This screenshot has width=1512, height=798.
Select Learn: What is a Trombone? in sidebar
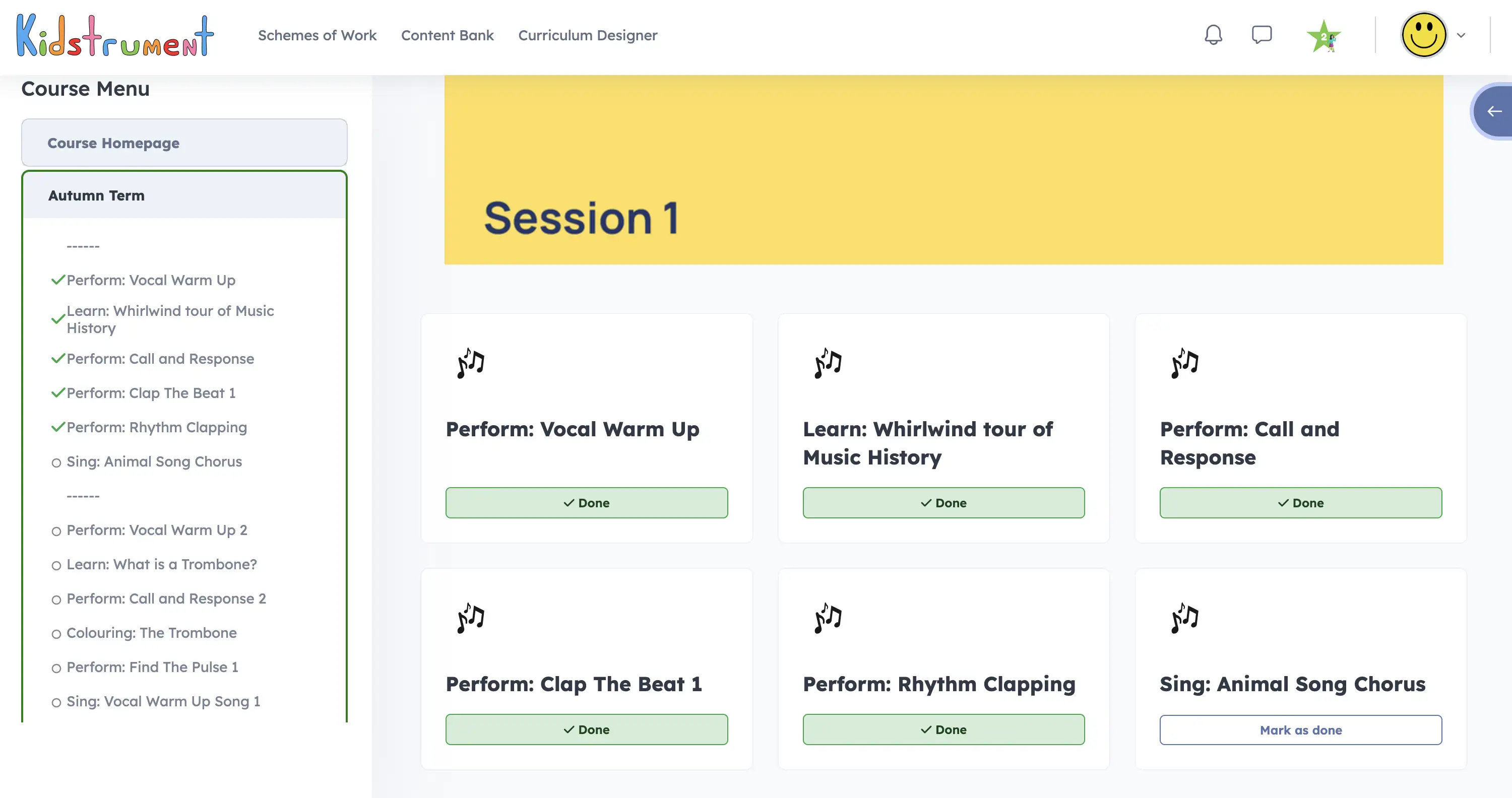pyautogui.click(x=161, y=564)
